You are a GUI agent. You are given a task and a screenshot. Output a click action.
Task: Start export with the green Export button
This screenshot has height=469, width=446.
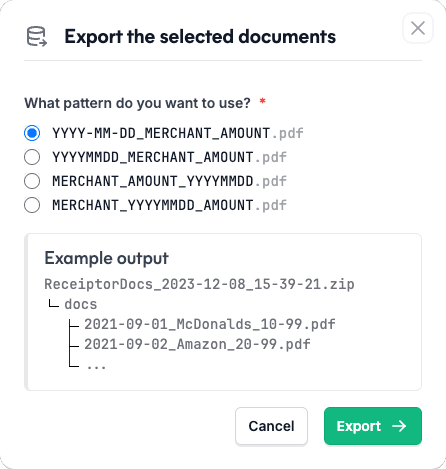373,426
